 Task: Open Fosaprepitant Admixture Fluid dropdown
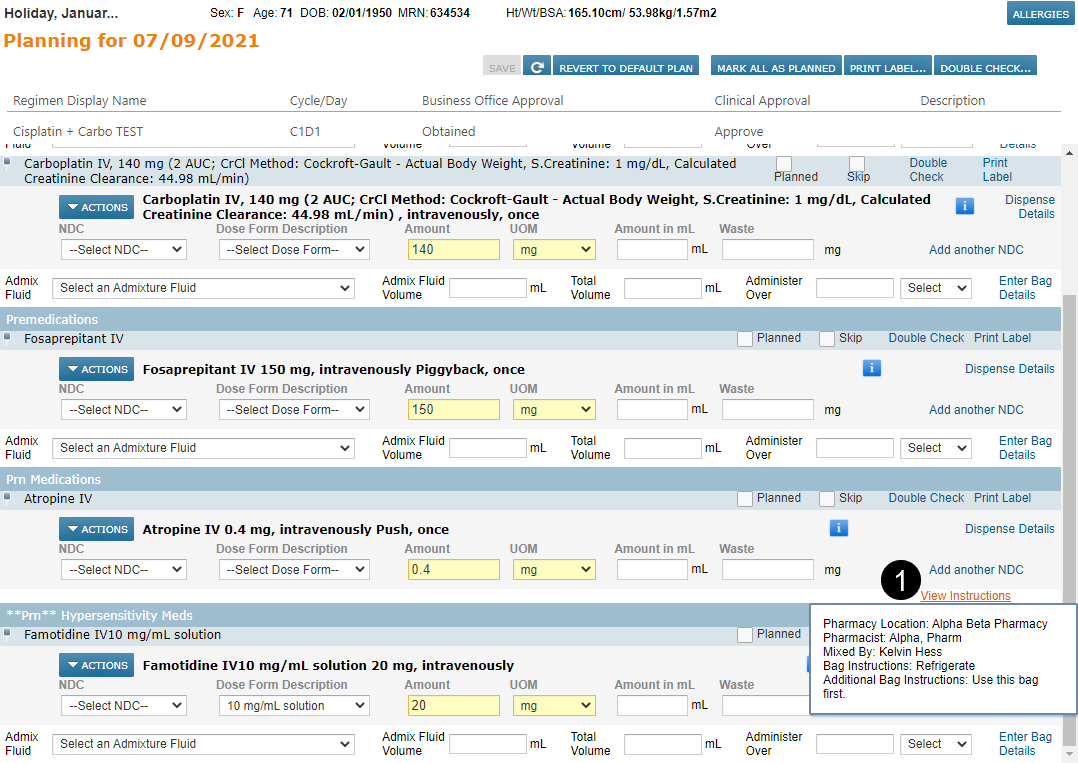pyautogui.click(x=204, y=448)
